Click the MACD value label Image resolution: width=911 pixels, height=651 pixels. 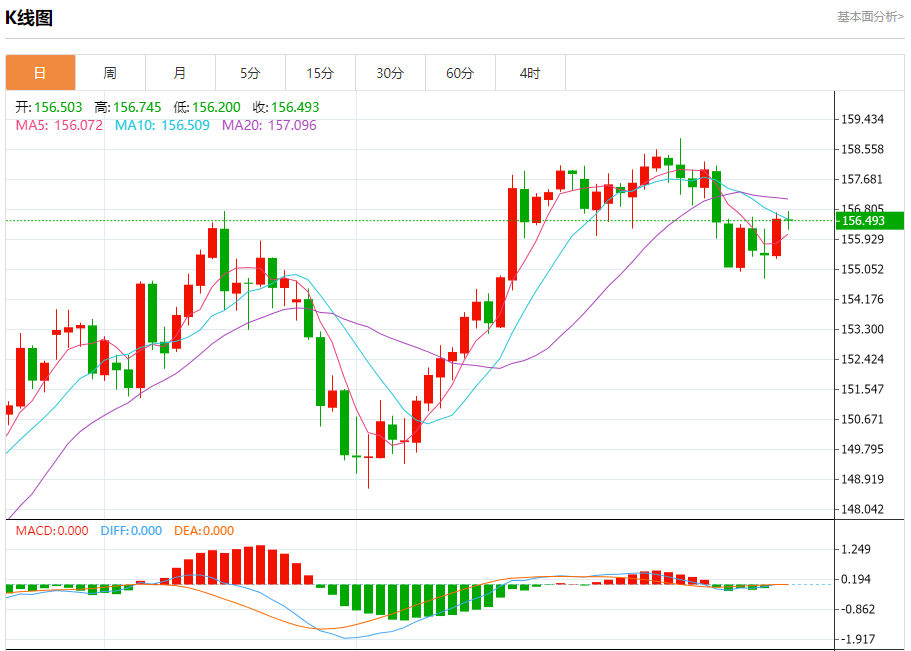click(52, 531)
